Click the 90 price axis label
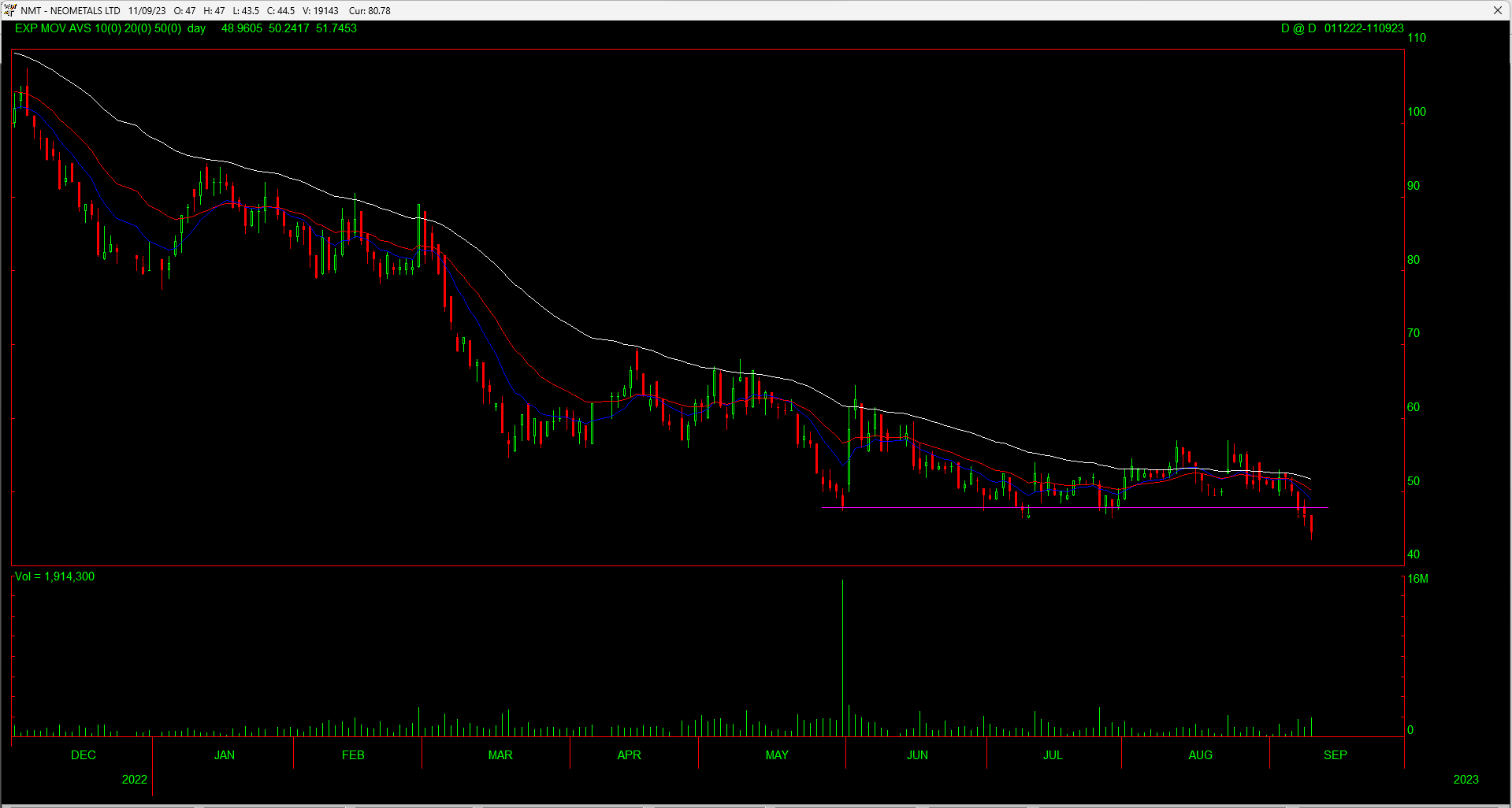1512x808 pixels. pyautogui.click(x=1414, y=186)
